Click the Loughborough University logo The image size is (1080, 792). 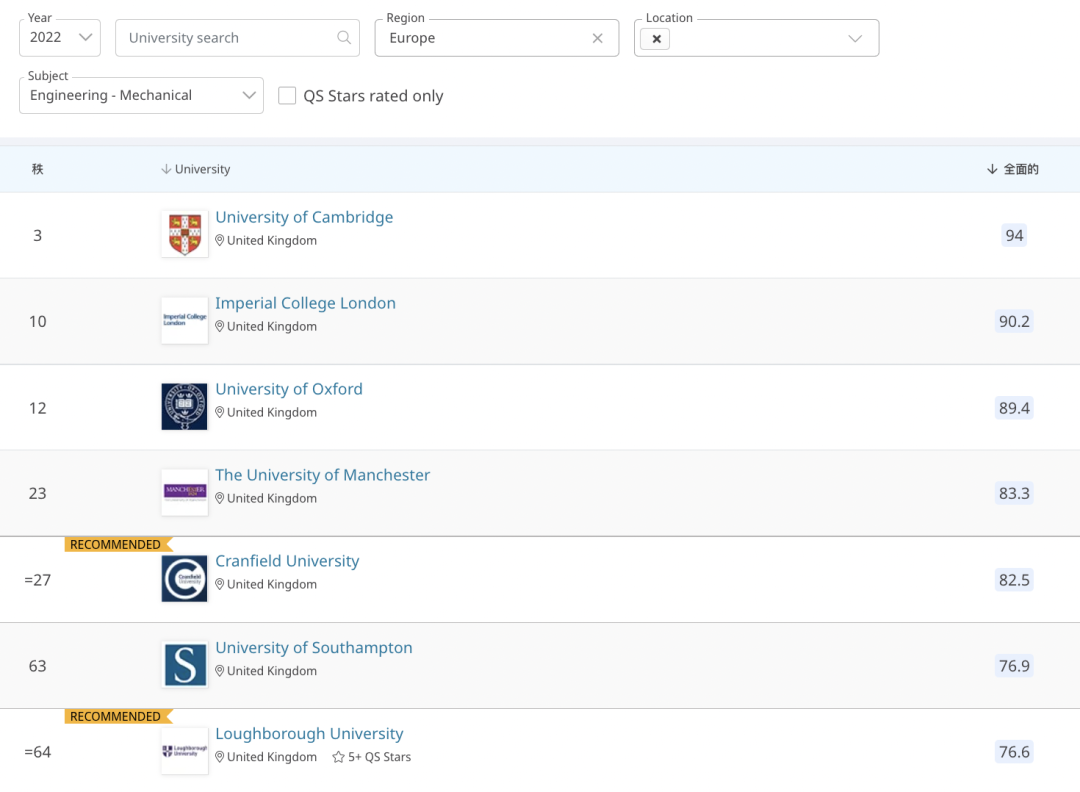[x=184, y=751]
